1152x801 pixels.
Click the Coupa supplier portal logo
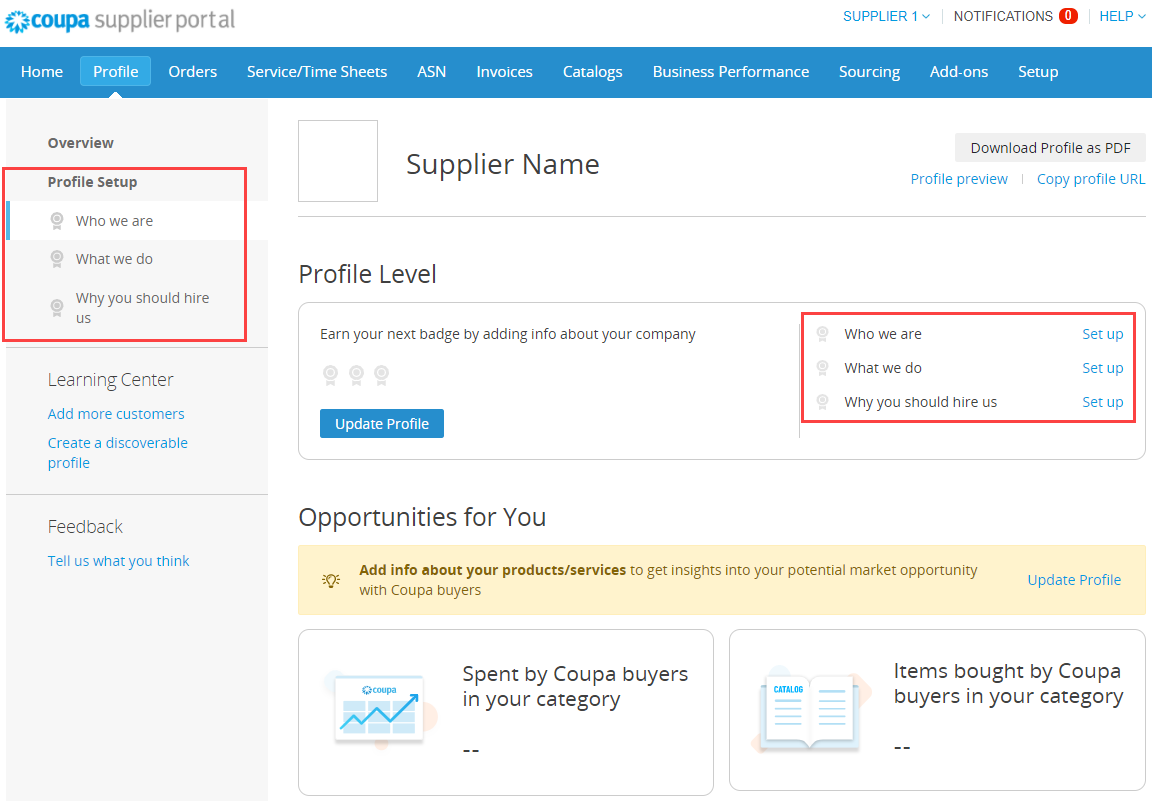click(x=120, y=20)
